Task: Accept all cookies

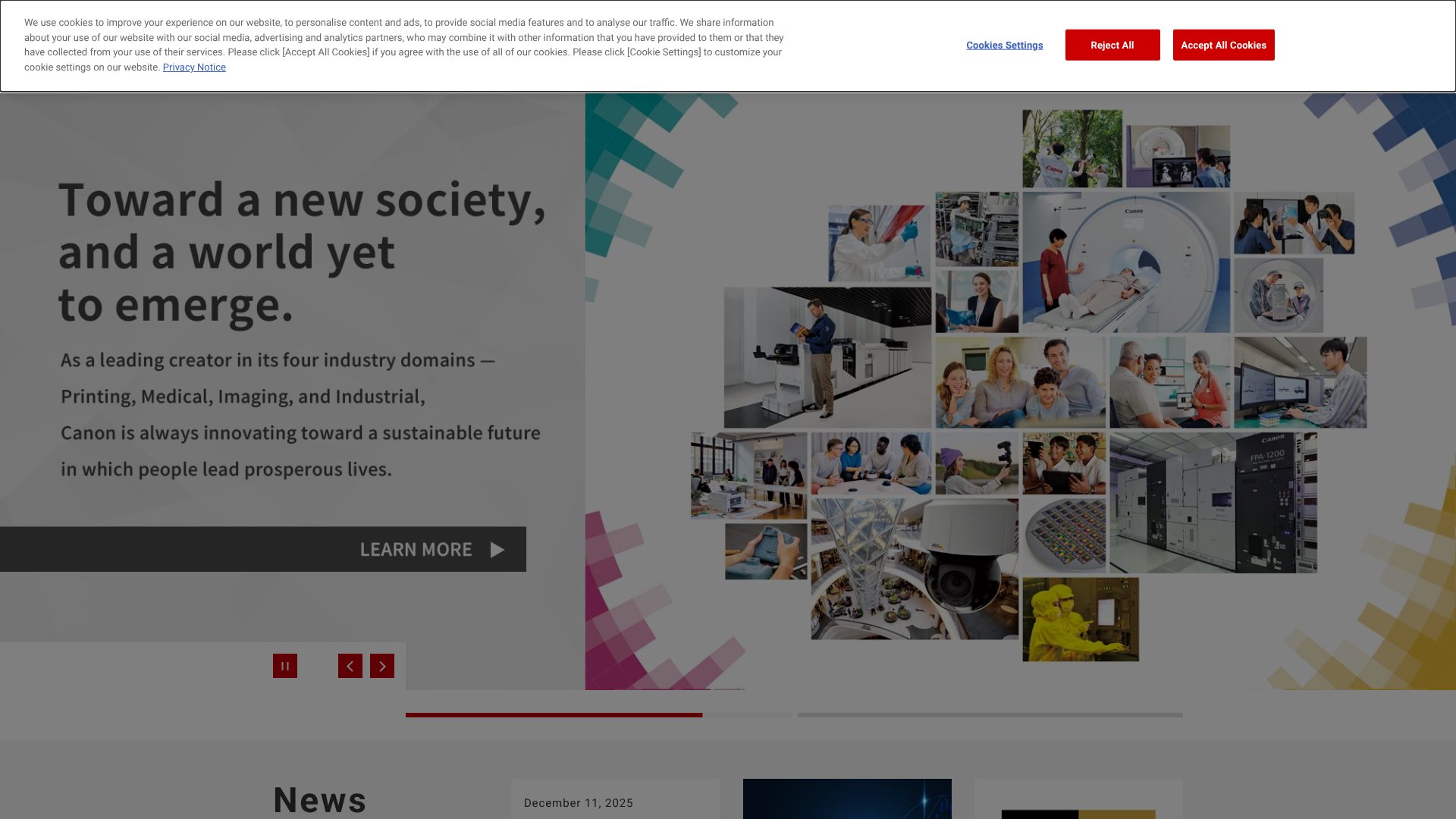Action: (1223, 45)
